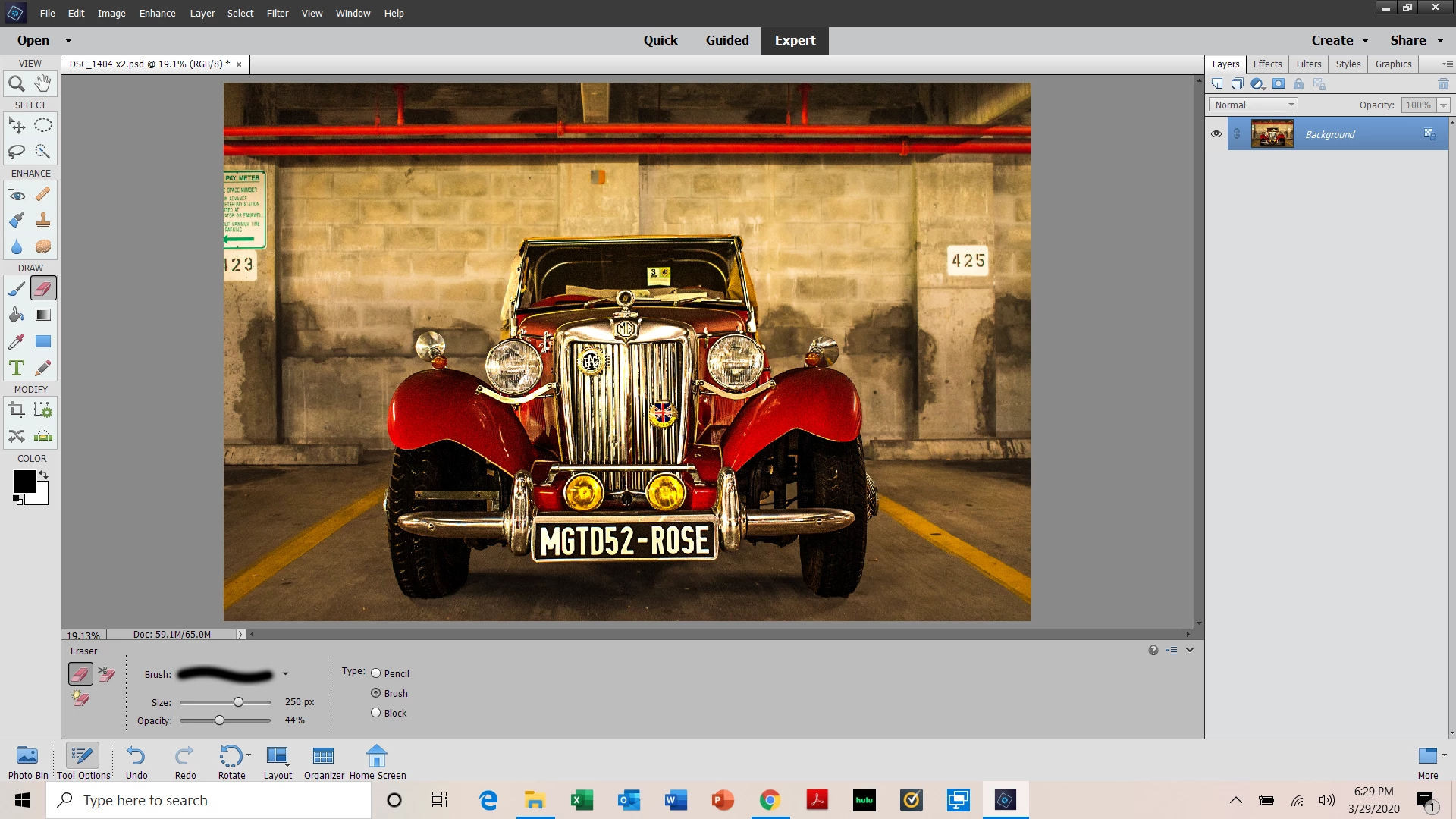Select the Lasso tool
Image resolution: width=1456 pixels, height=819 pixels.
pos(16,152)
